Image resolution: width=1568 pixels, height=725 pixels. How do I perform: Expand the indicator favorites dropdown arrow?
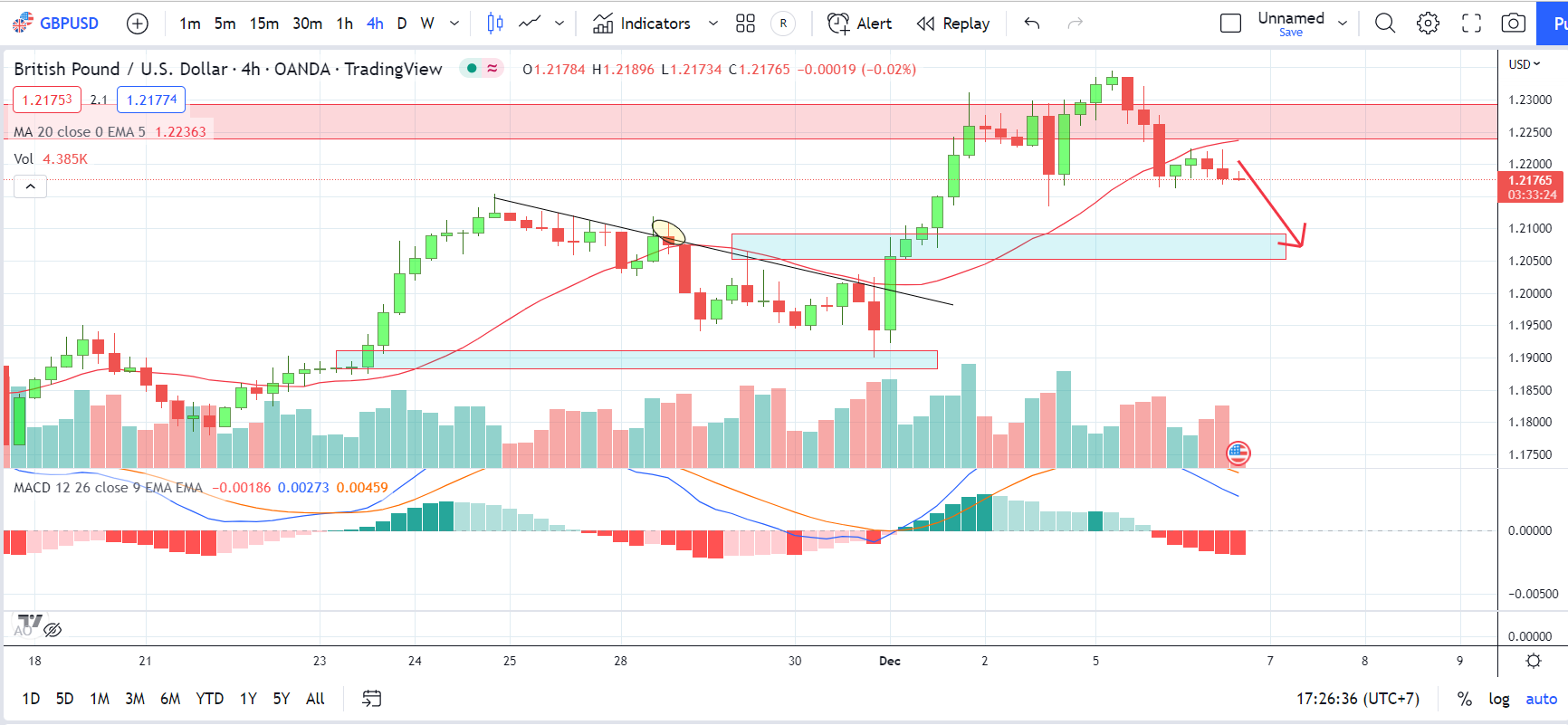pyautogui.click(x=713, y=24)
